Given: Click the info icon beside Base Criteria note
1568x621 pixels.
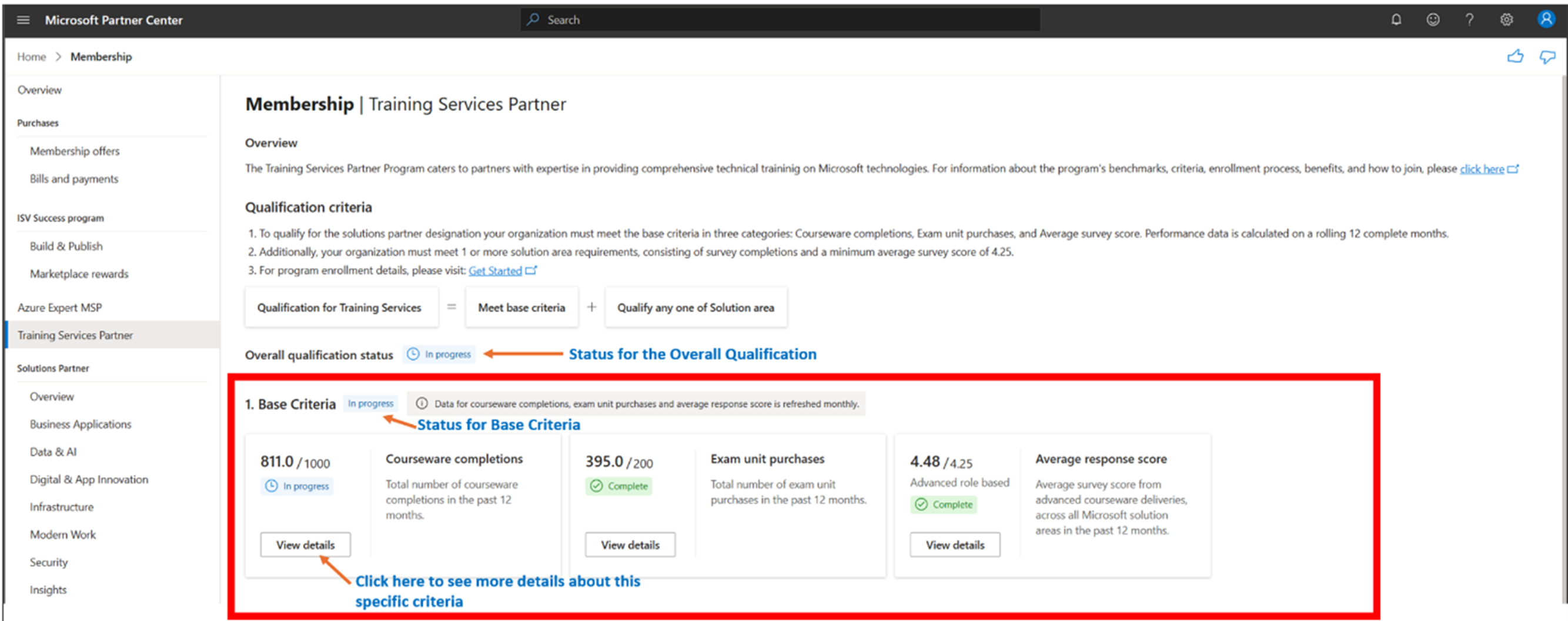Looking at the screenshot, I should pos(421,403).
